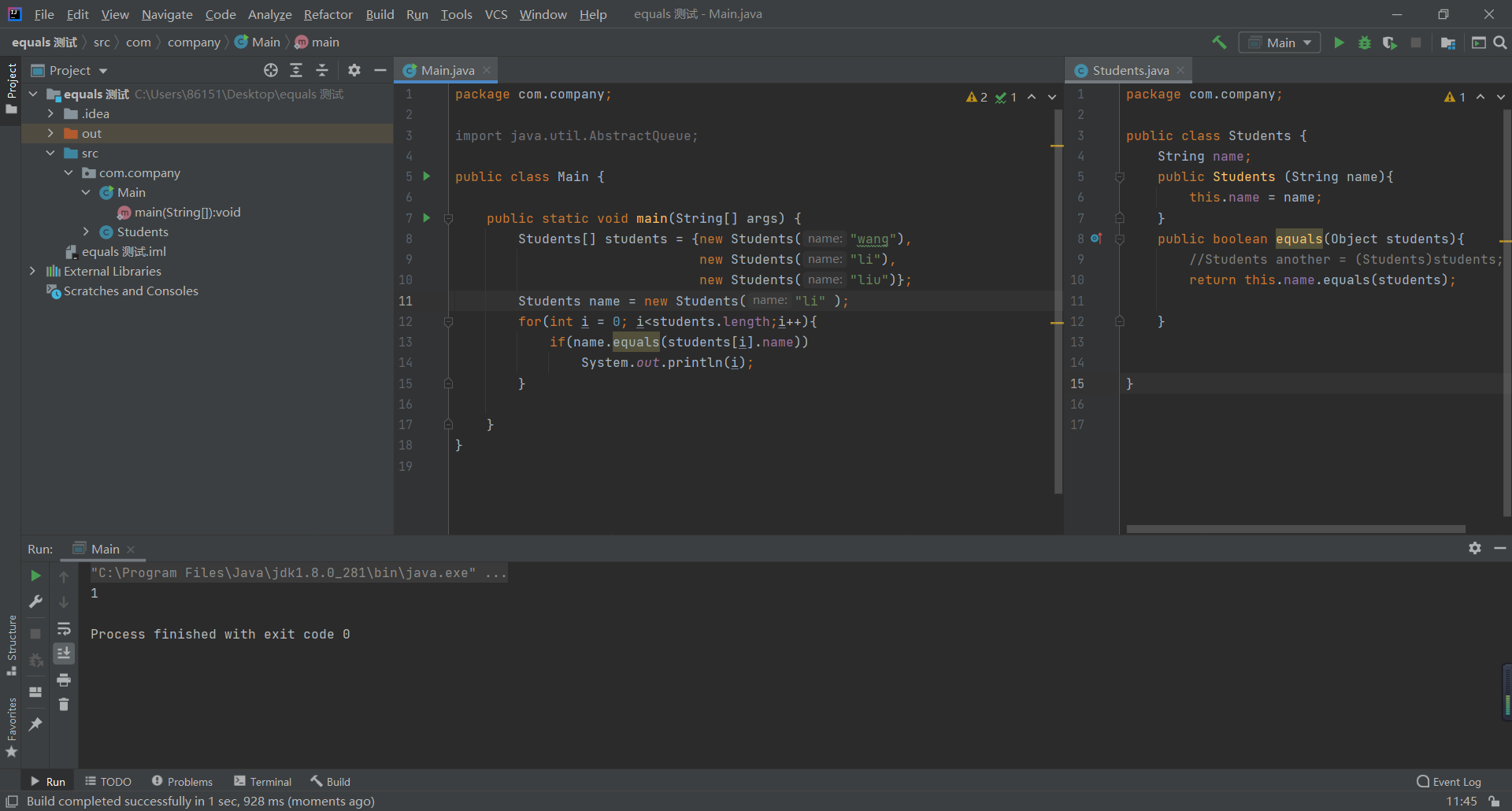Open the File menu
This screenshot has height=811, width=1512.
[44, 14]
